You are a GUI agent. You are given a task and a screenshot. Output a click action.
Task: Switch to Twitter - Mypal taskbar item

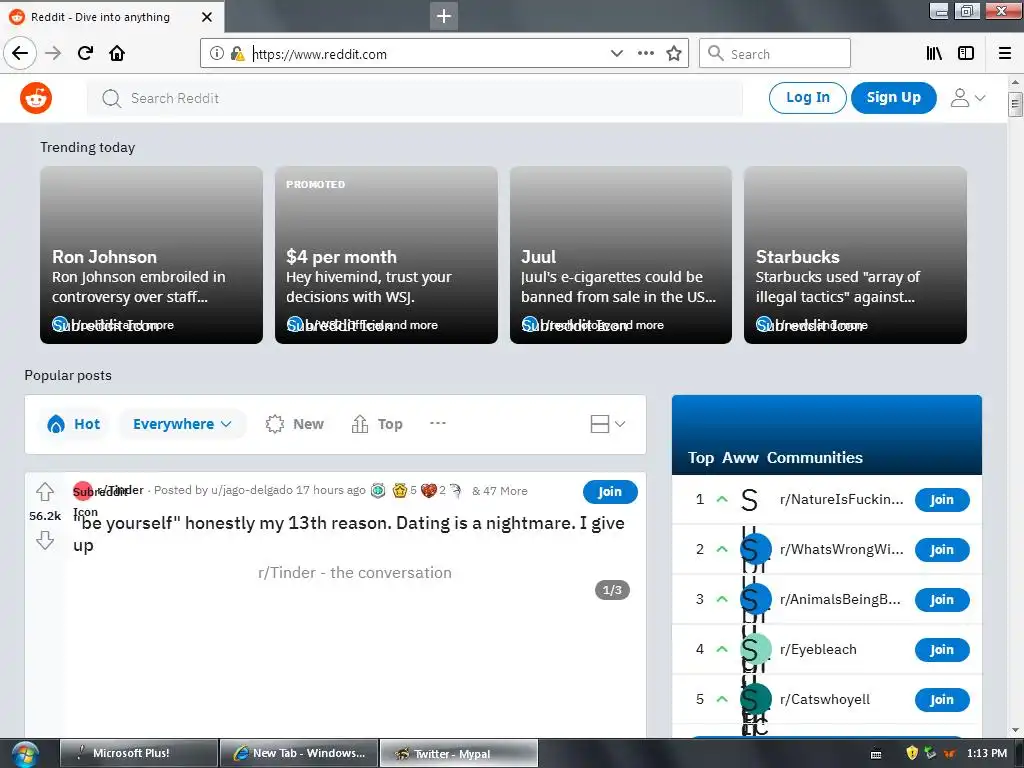click(x=459, y=753)
